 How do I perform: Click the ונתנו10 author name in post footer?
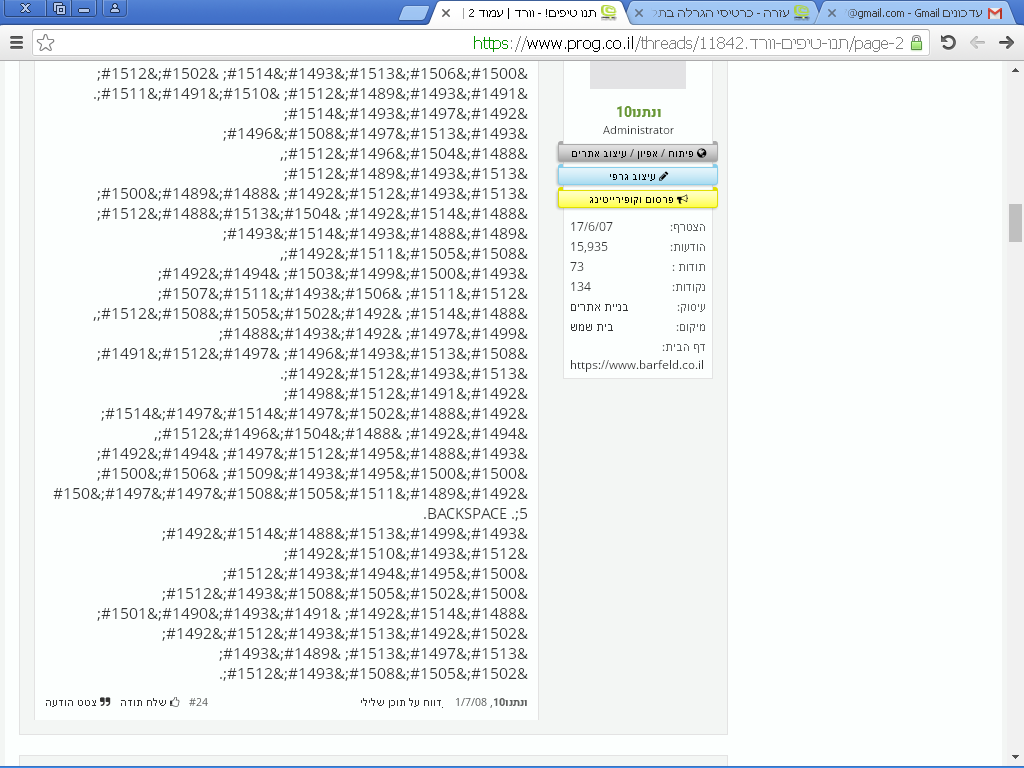click(510, 703)
